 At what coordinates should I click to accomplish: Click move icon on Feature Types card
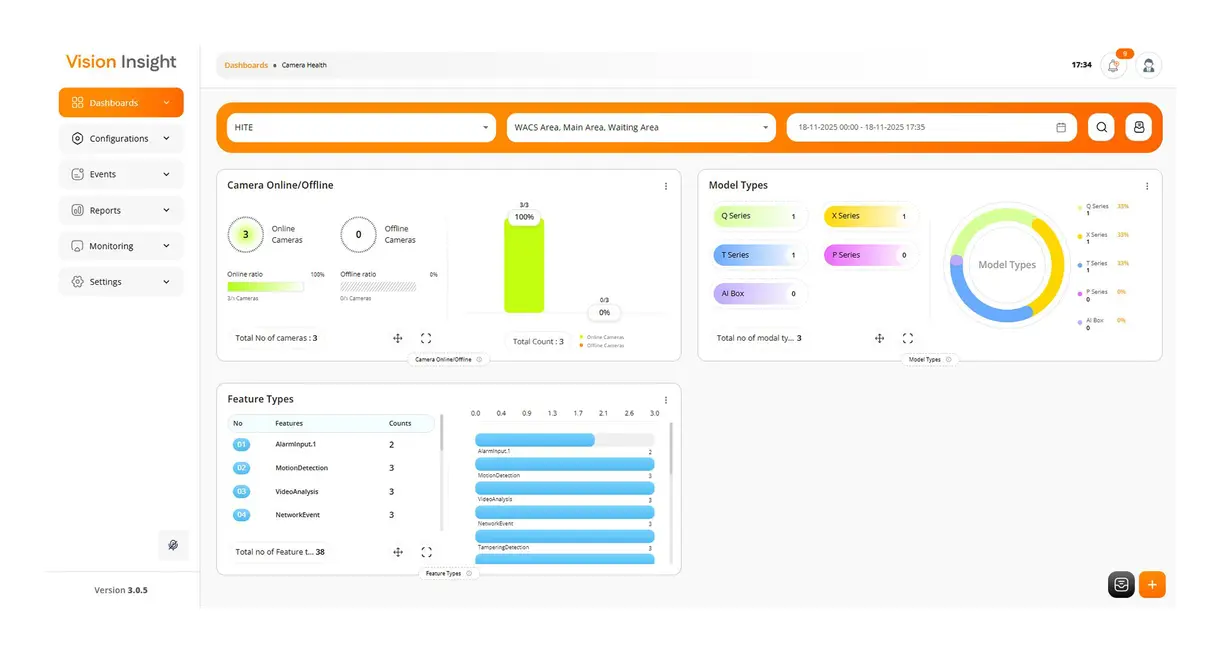(398, 552)
